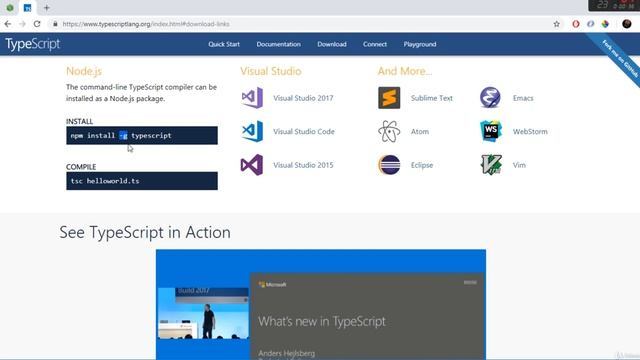
Task: Click the And More... heading
Action: (x=404, y=71)
